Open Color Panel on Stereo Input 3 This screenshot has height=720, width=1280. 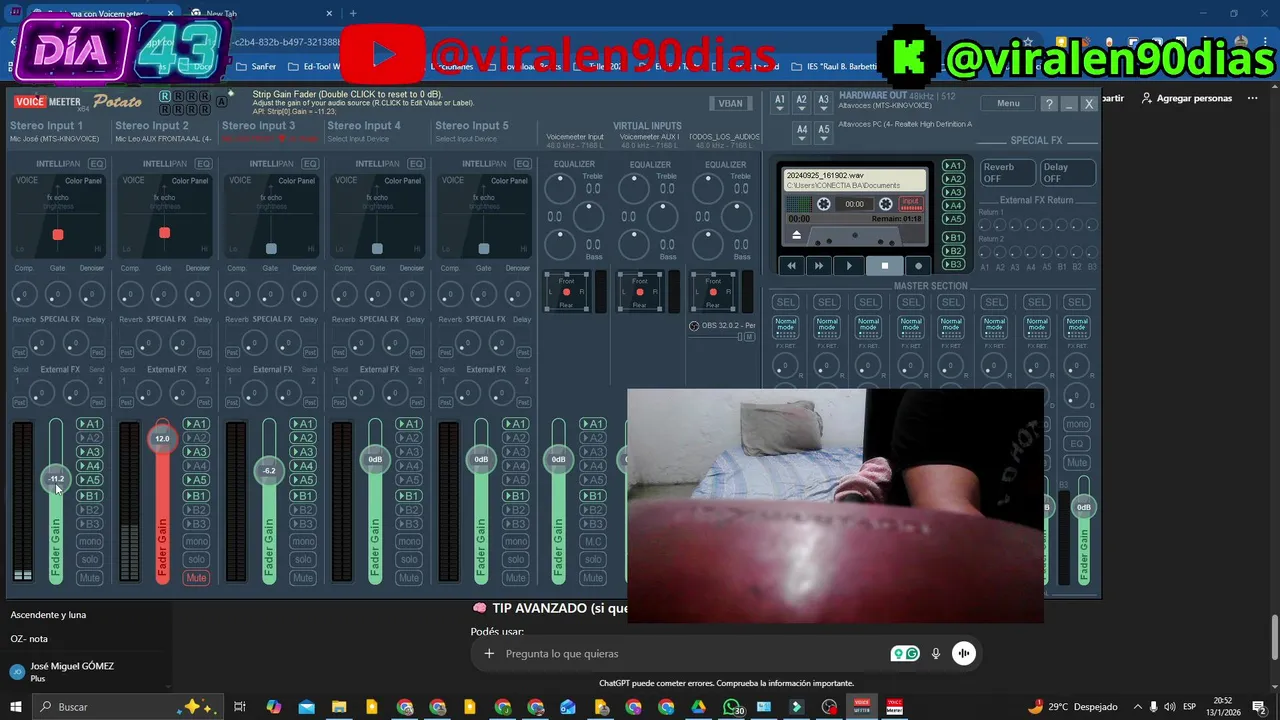[x=296, y=181]
